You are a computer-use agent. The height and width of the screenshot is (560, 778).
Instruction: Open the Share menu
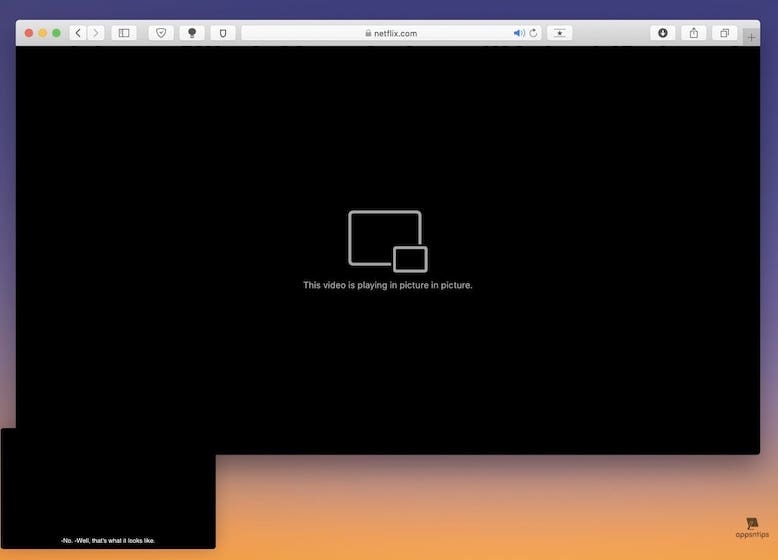tap(693, 33)
